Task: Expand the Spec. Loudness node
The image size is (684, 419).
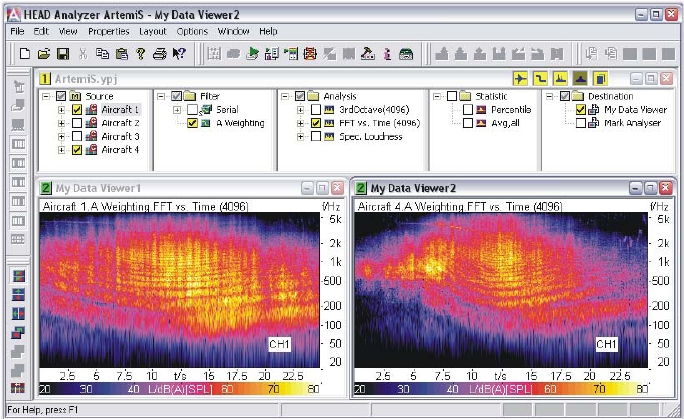Action: (x=300, y=137)
